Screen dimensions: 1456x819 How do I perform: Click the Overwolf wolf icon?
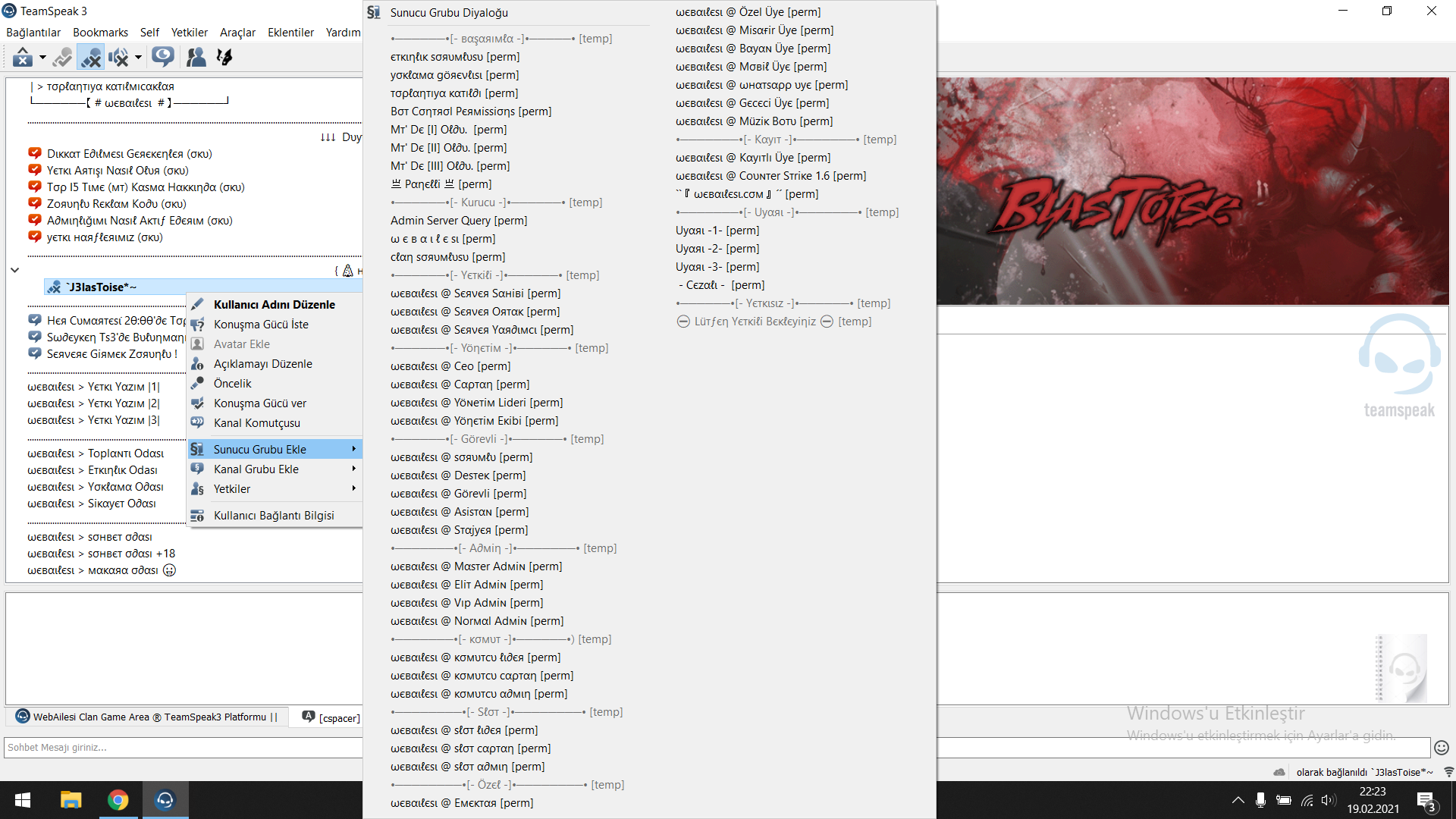(x=224, y=57)
